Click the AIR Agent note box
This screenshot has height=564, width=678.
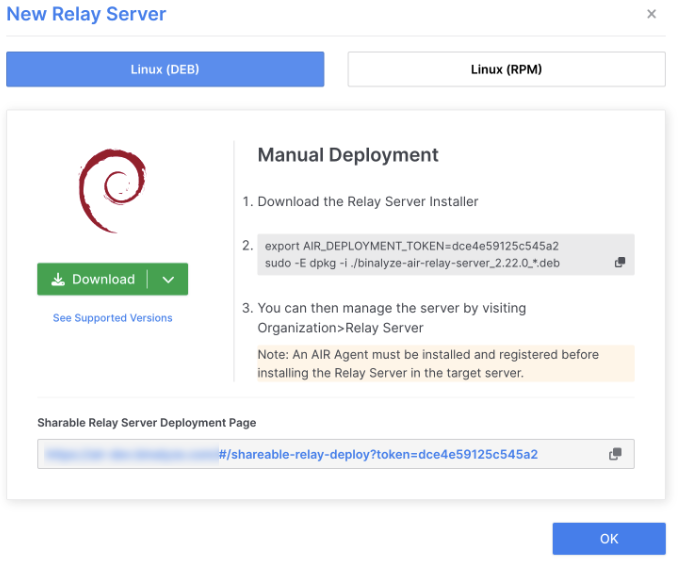445,364
